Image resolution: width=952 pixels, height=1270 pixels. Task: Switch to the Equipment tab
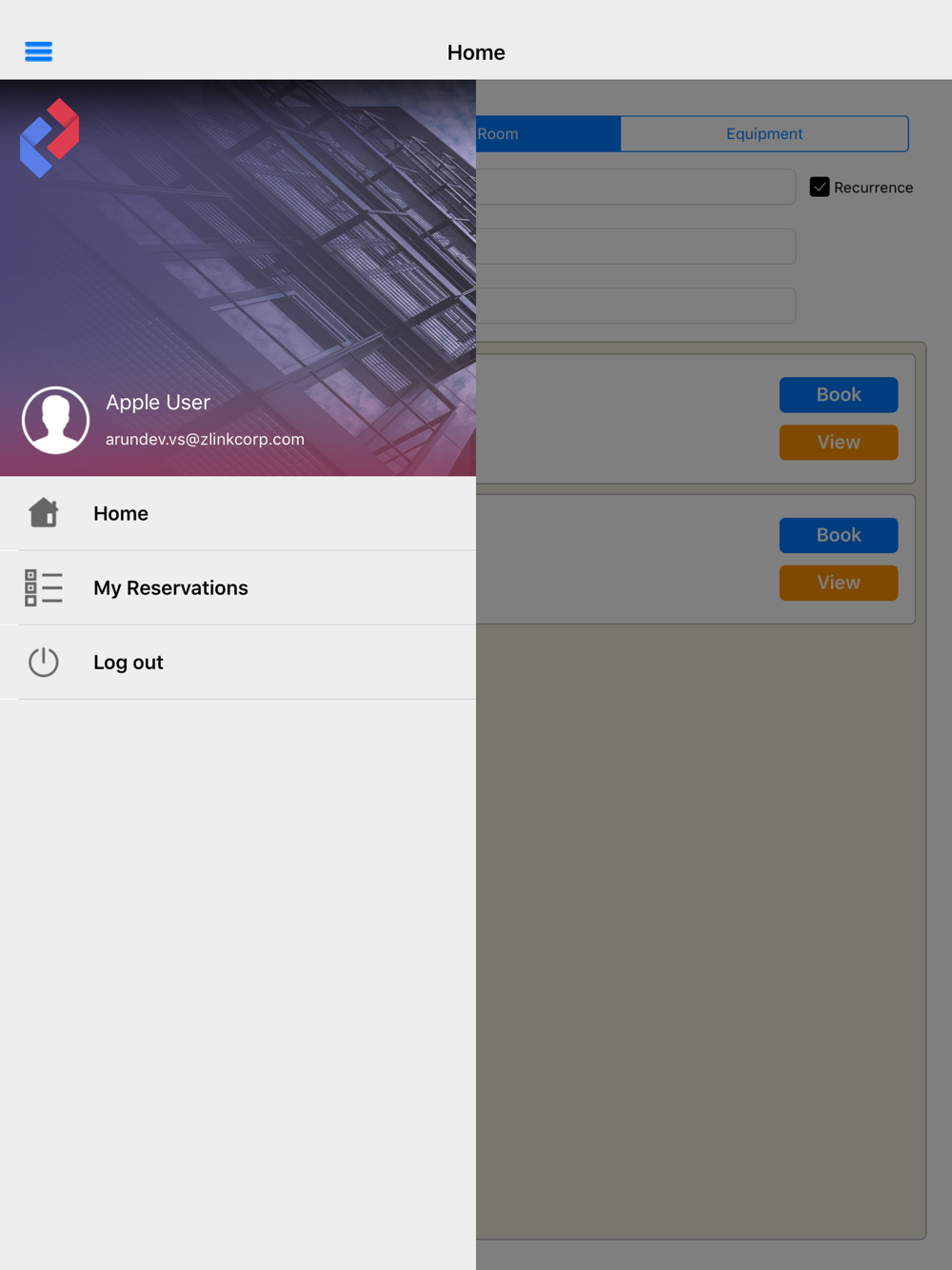[x=764, y=133]
